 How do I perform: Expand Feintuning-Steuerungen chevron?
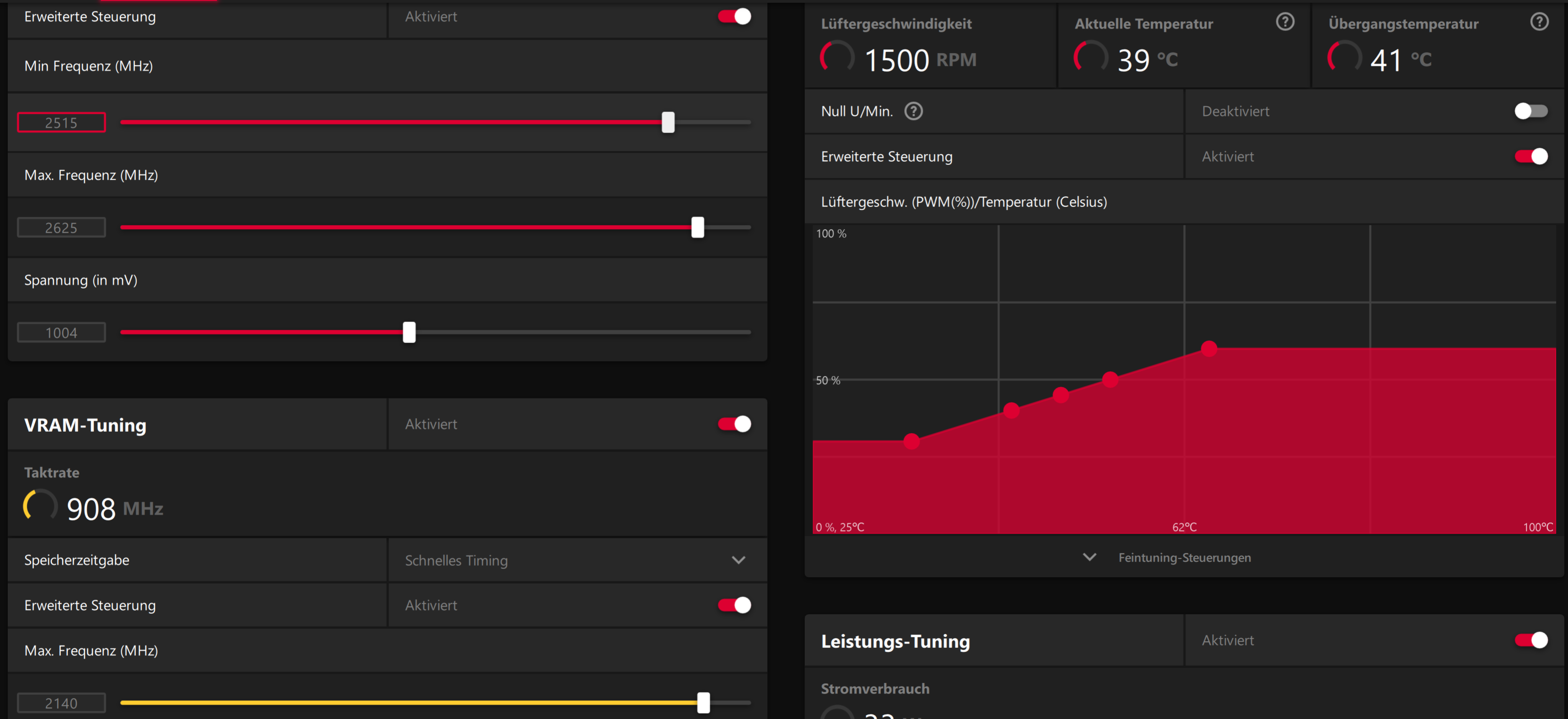click(x=1089, y=557)
